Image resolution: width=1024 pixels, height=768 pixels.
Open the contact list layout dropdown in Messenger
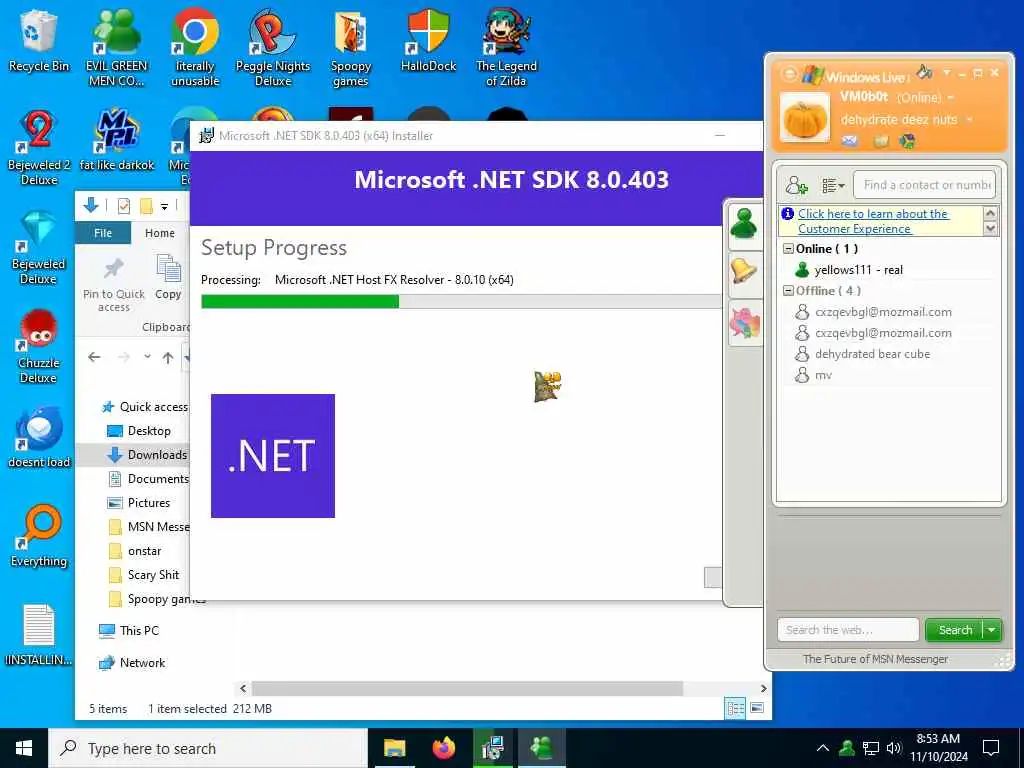(x=833, y=186)
